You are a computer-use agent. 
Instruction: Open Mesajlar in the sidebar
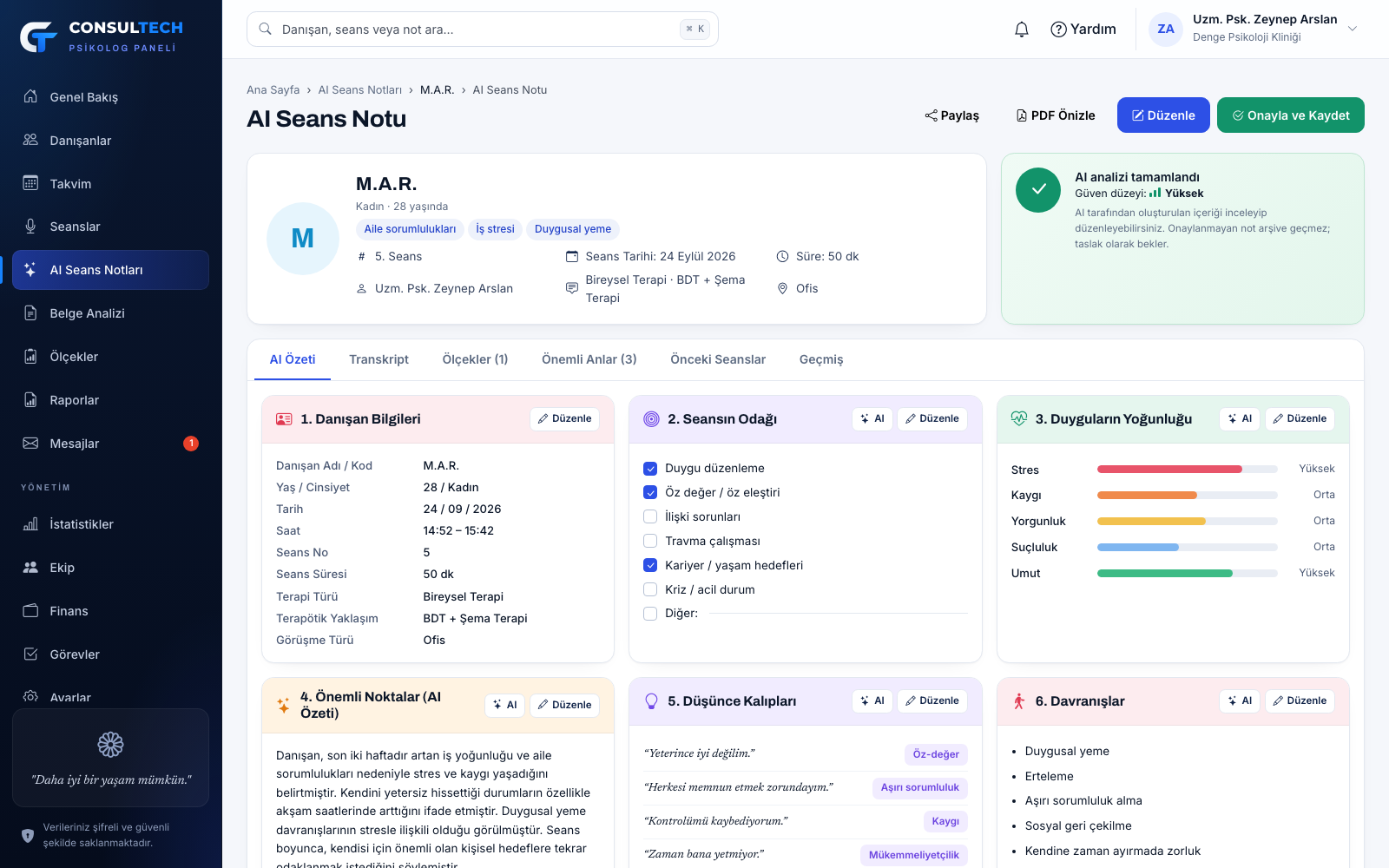[111, 444]
